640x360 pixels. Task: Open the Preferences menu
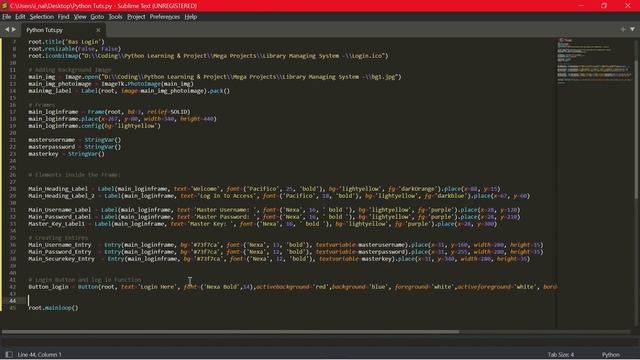pyautogui.click(x=165, y=17)
